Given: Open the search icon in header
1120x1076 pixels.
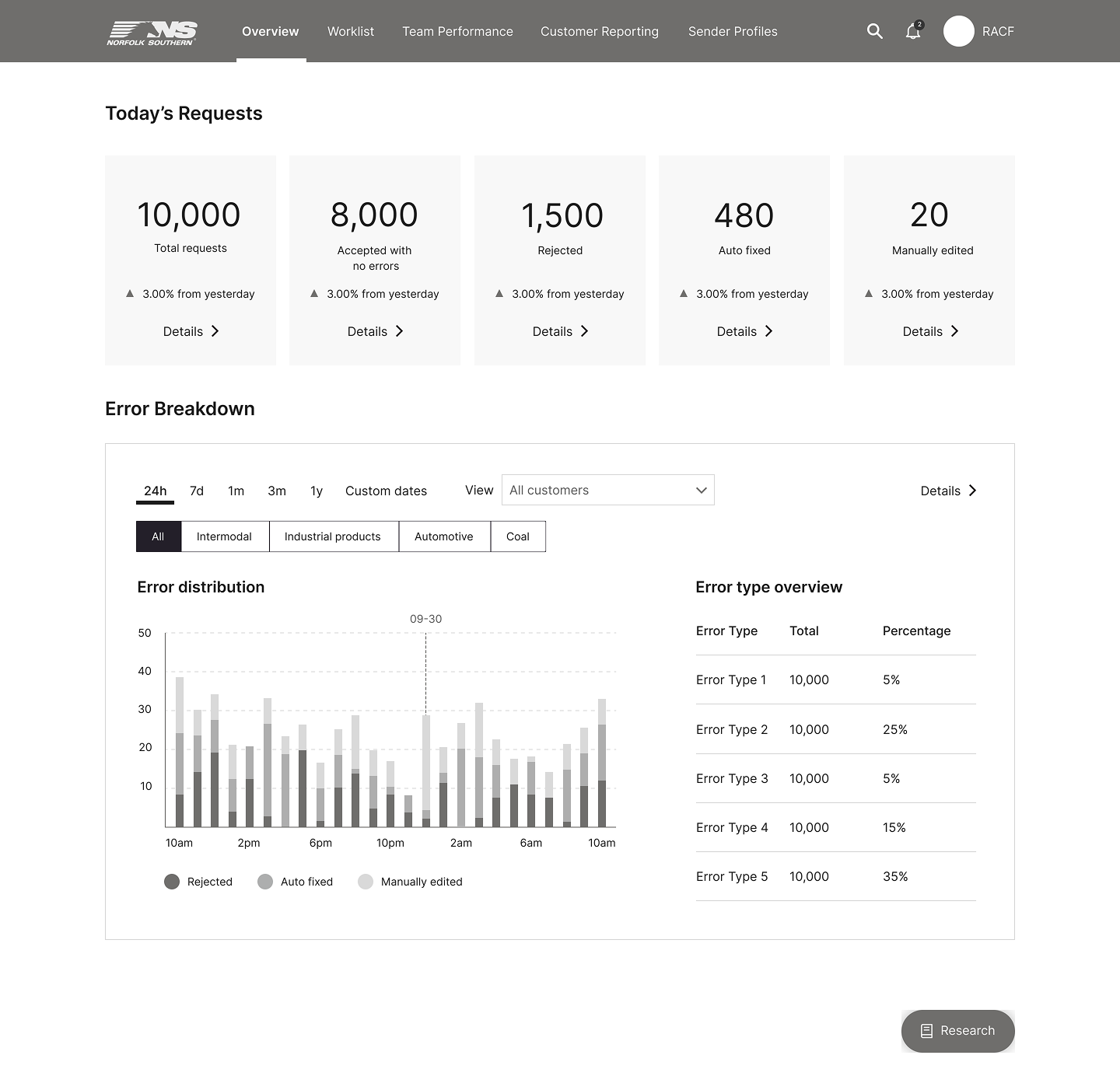Looking at the screenshot, I should 875,31.
